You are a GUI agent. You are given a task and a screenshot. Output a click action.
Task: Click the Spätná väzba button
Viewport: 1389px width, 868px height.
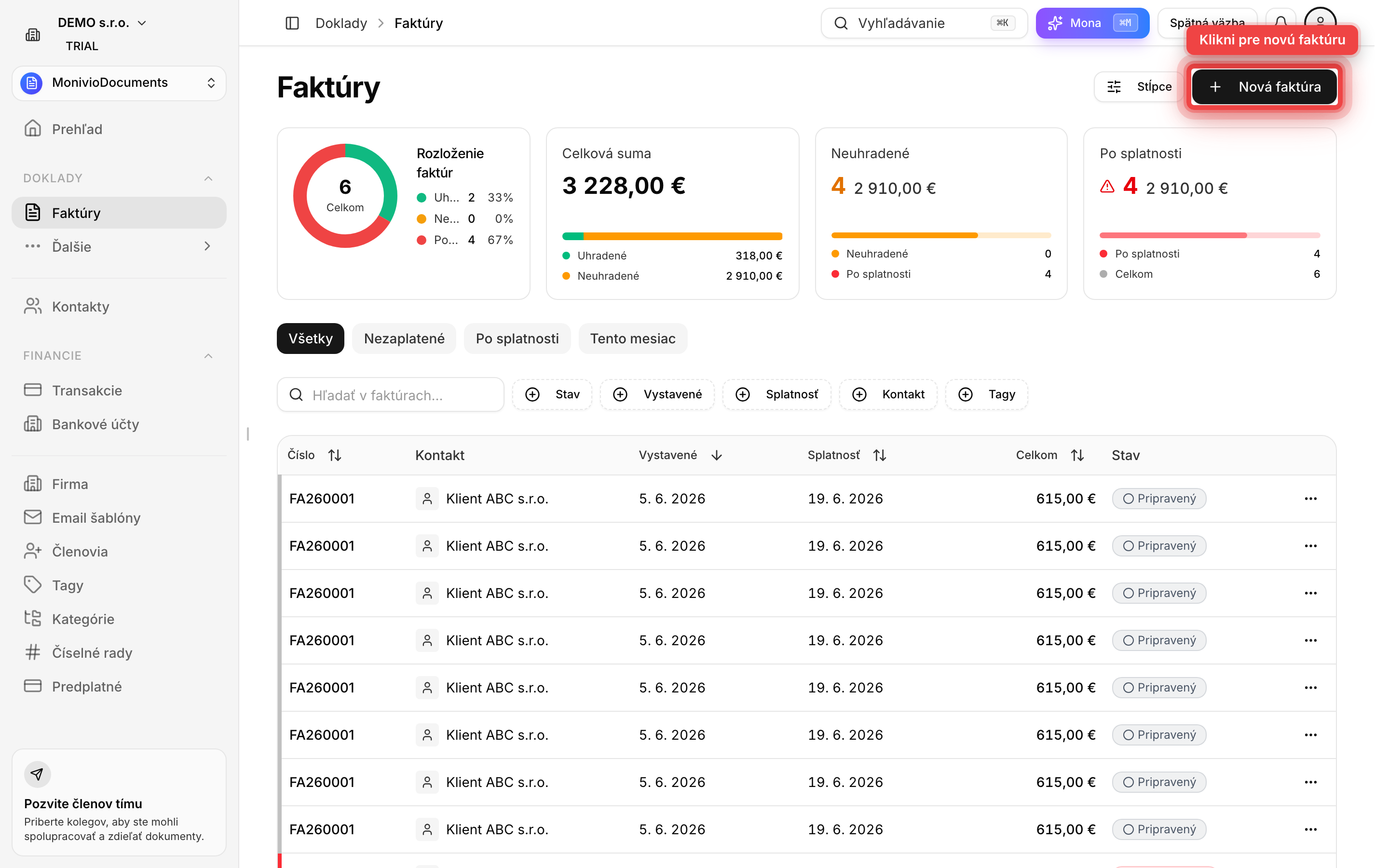pos(1207,23)
